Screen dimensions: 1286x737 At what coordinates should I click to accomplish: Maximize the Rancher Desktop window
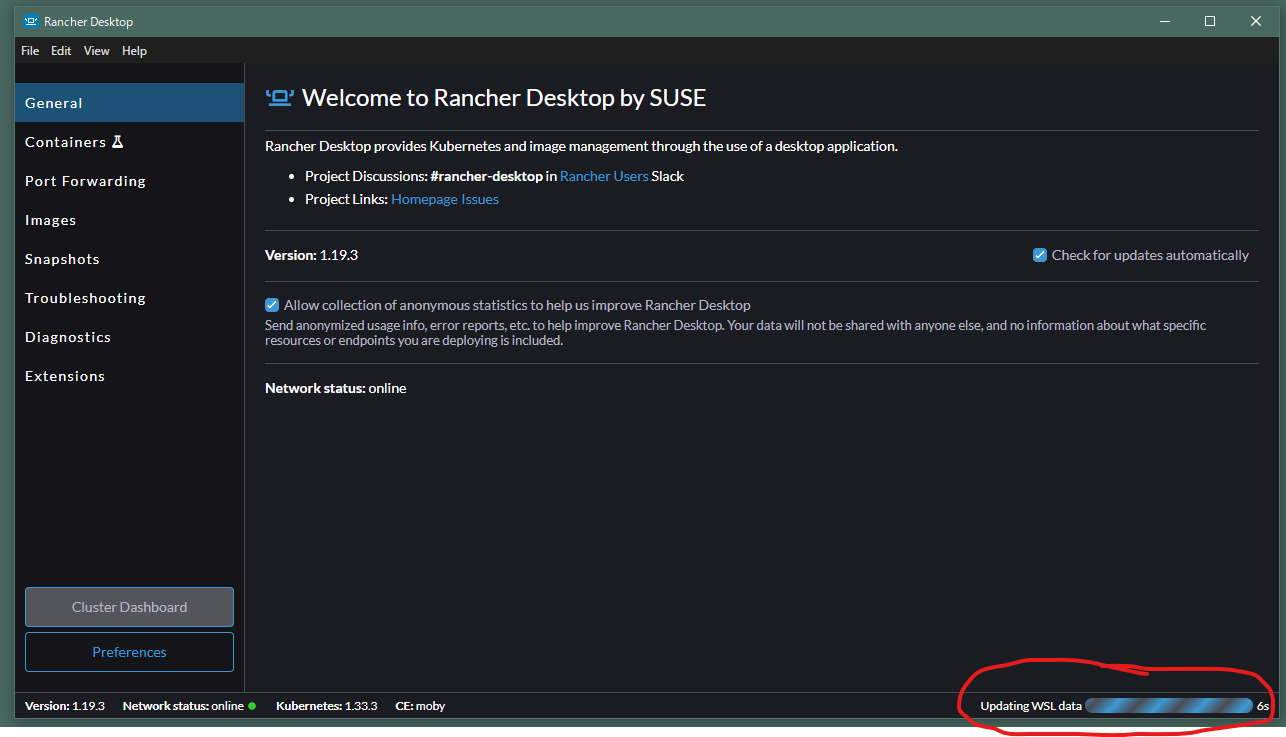1210,21
